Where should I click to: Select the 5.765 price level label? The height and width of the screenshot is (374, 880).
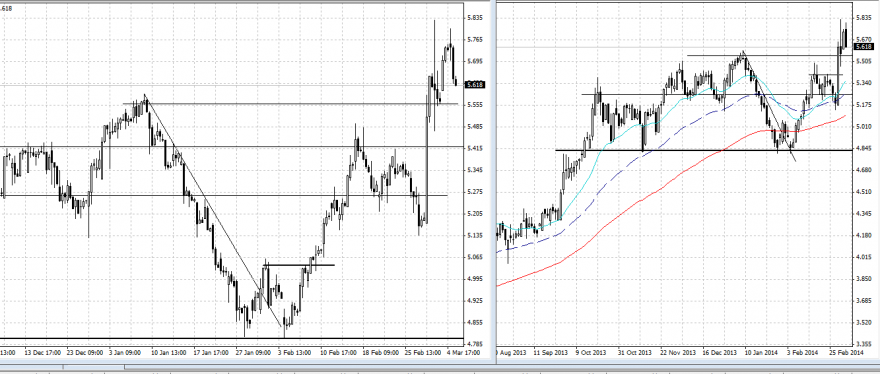tap(475, 40)
